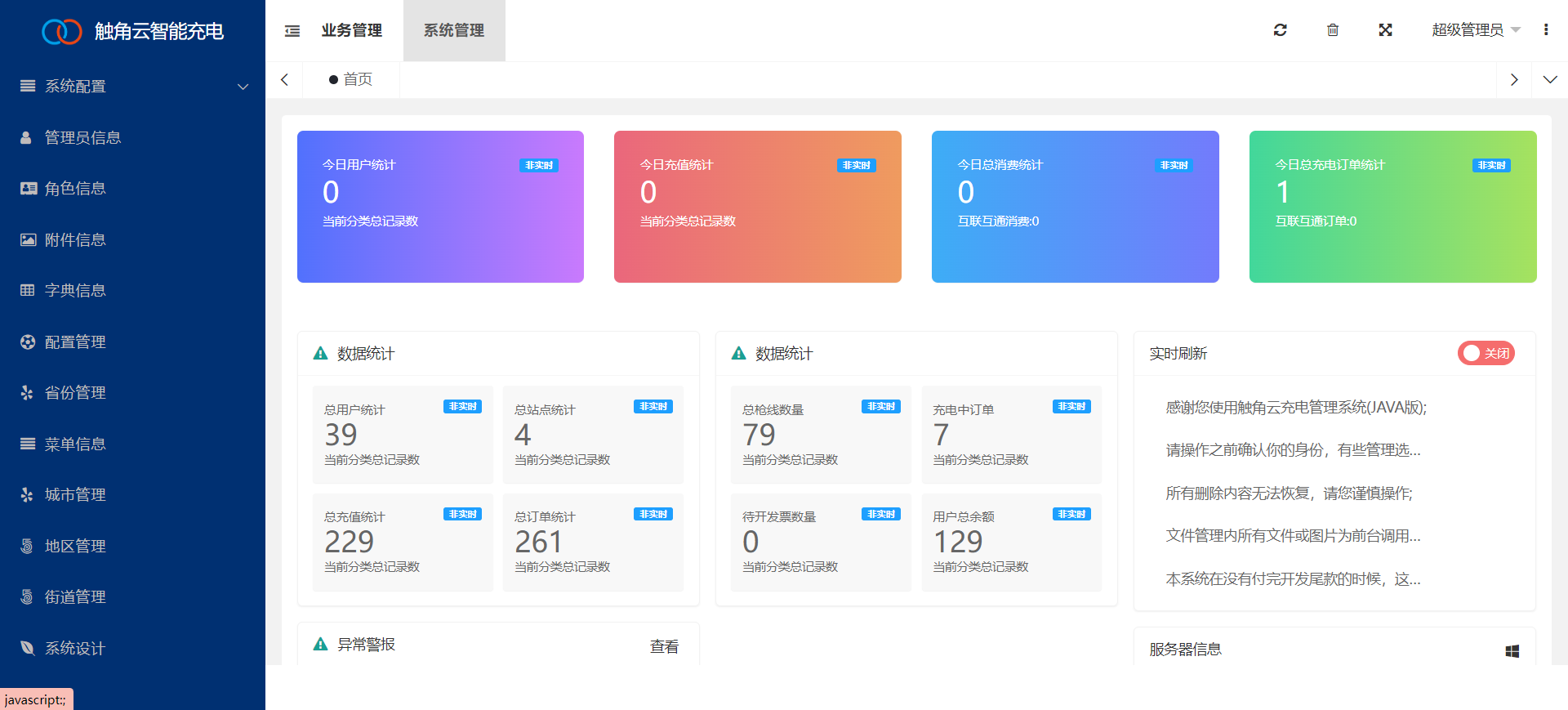Image resolution: width=1568 pixels, height=710 pixels.
Task: Click the warning icon beside 异常警报
Action: 321,644
